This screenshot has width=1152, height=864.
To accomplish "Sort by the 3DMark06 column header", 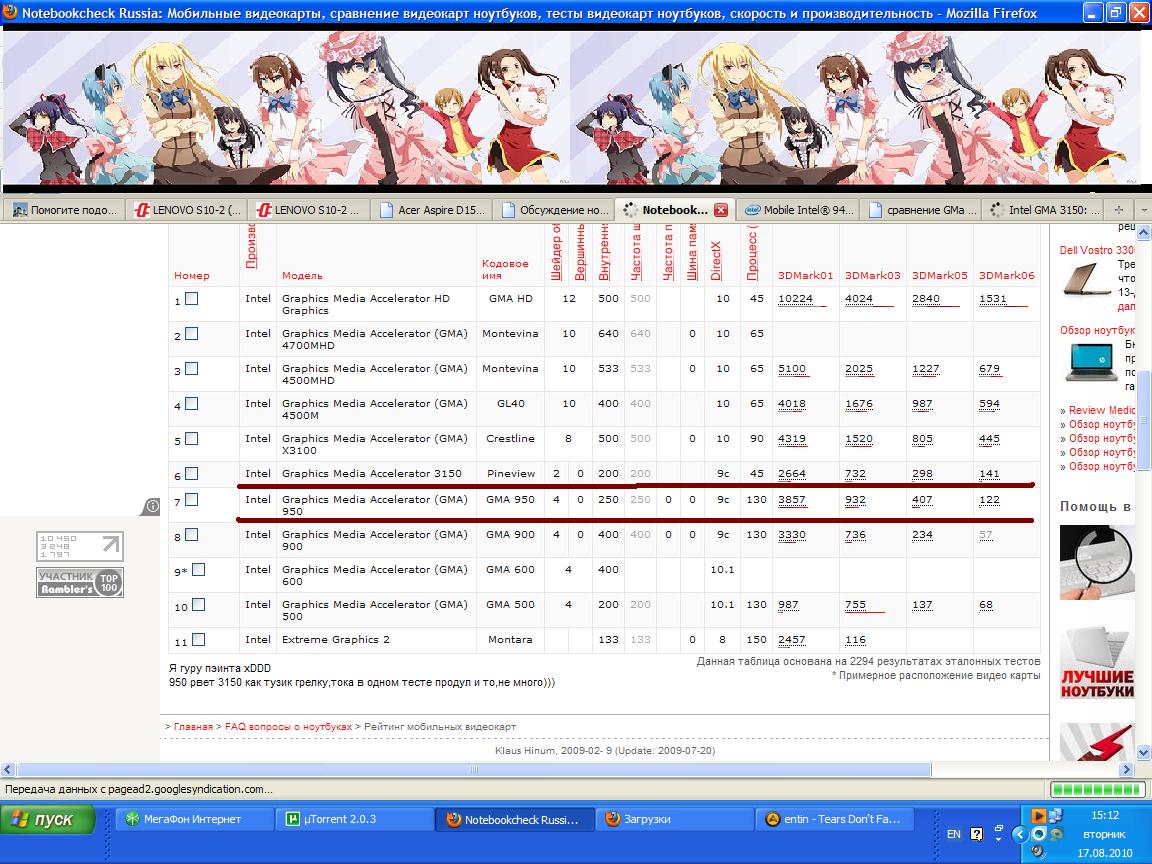I will [x=1007, y=276].
